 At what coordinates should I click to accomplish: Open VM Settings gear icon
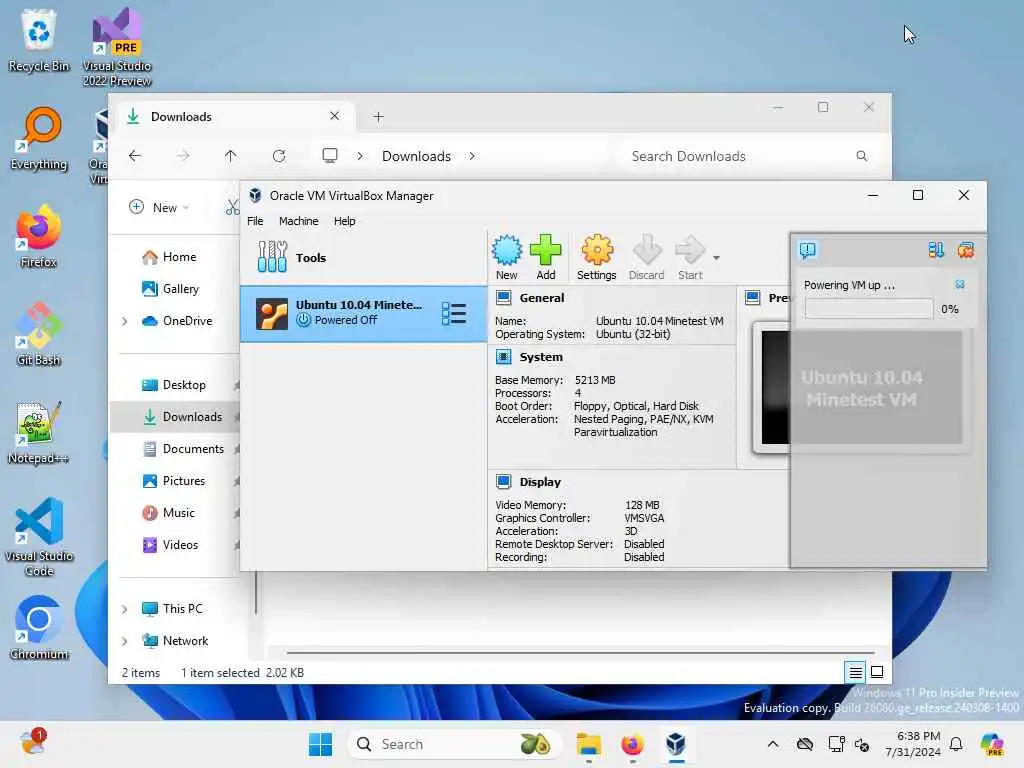point(596,257)
